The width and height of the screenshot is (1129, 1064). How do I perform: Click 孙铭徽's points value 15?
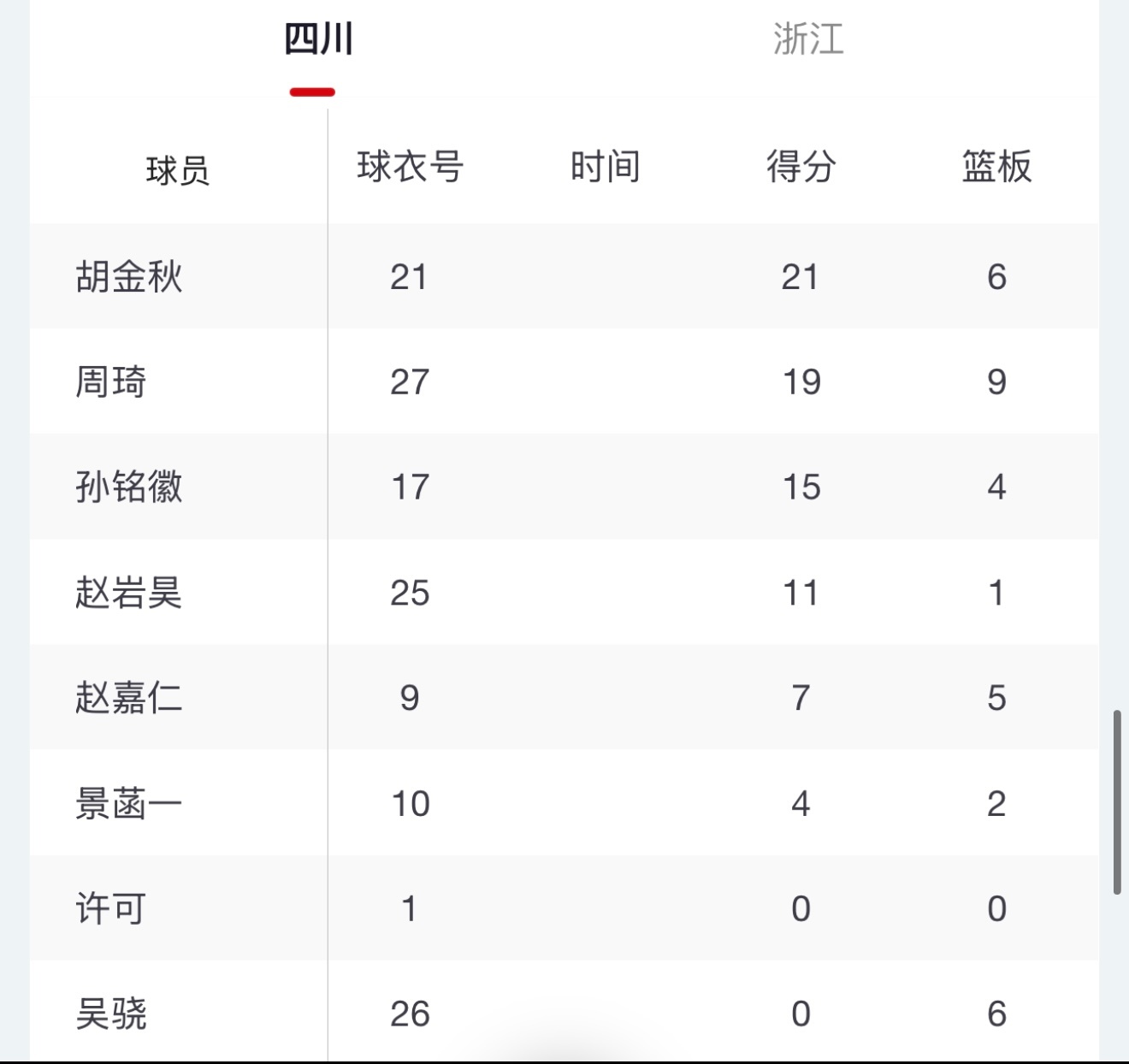(801, 488)
